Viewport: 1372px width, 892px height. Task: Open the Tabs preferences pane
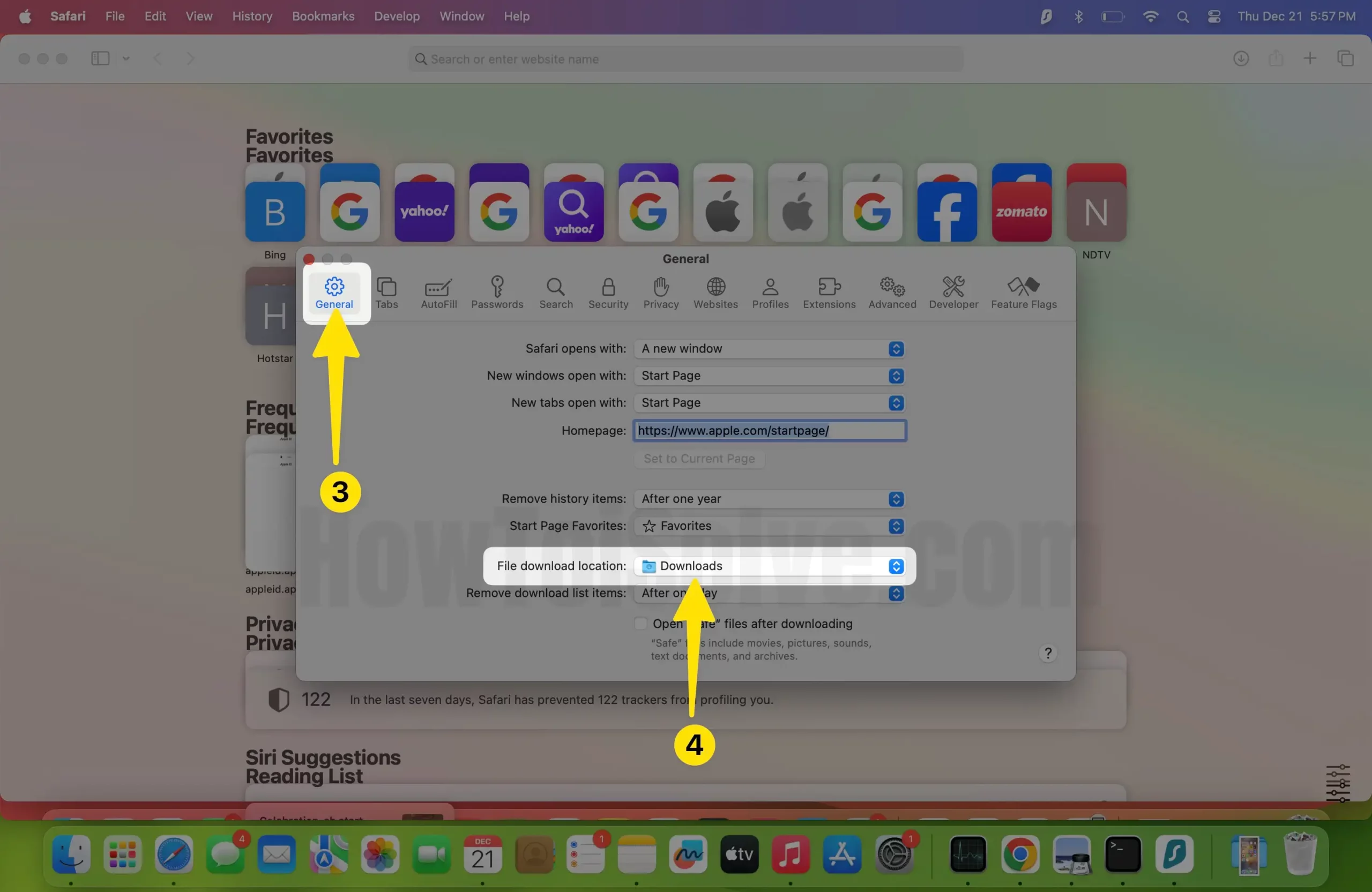pyautogui.click(x=386, y=293)
